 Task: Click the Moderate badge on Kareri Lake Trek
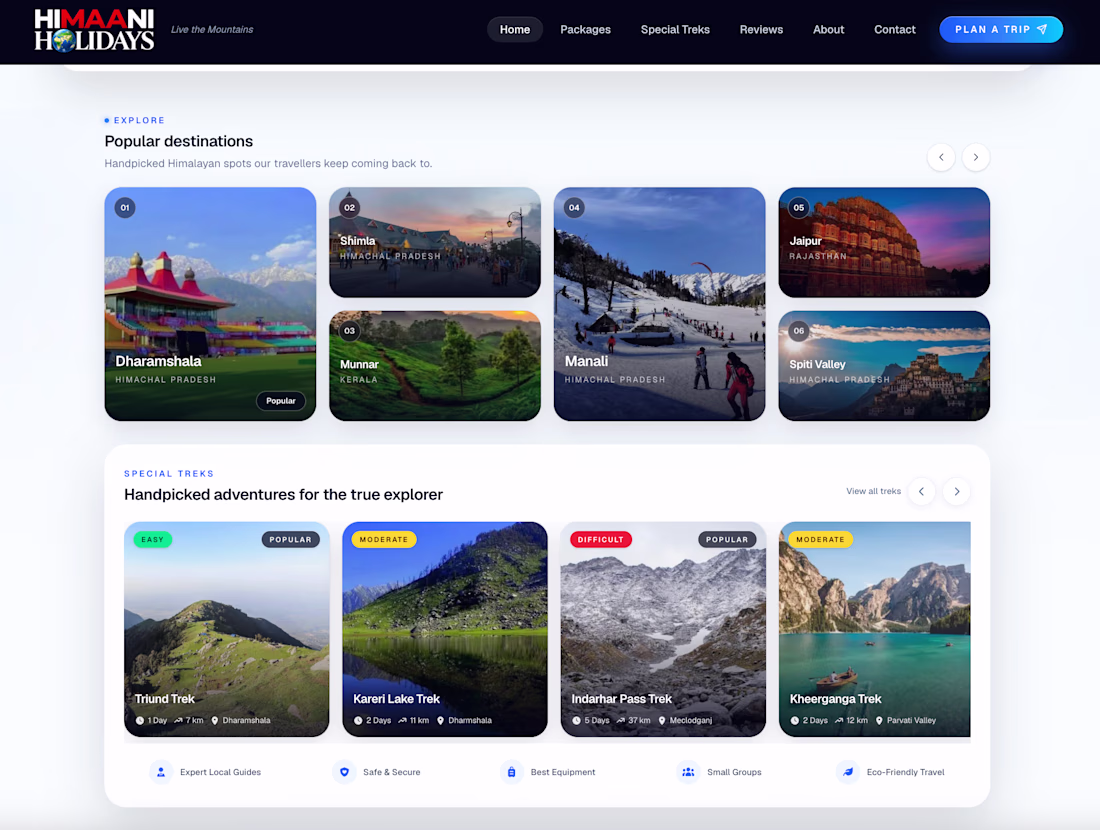(384, 540)
